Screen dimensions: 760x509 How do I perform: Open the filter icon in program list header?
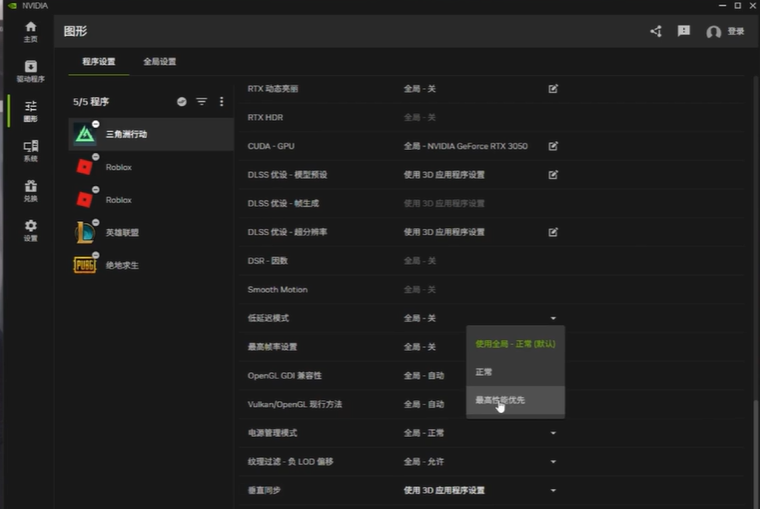202,101
